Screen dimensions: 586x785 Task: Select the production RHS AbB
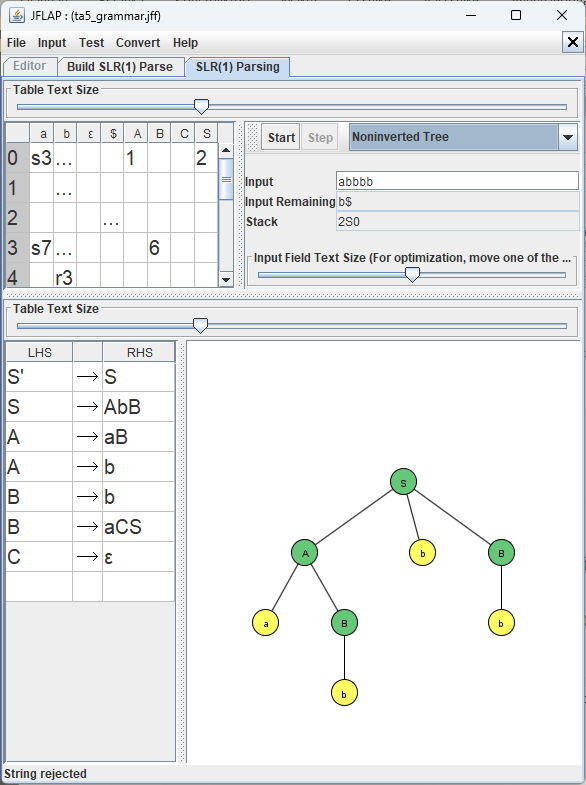tap(139, 407)
